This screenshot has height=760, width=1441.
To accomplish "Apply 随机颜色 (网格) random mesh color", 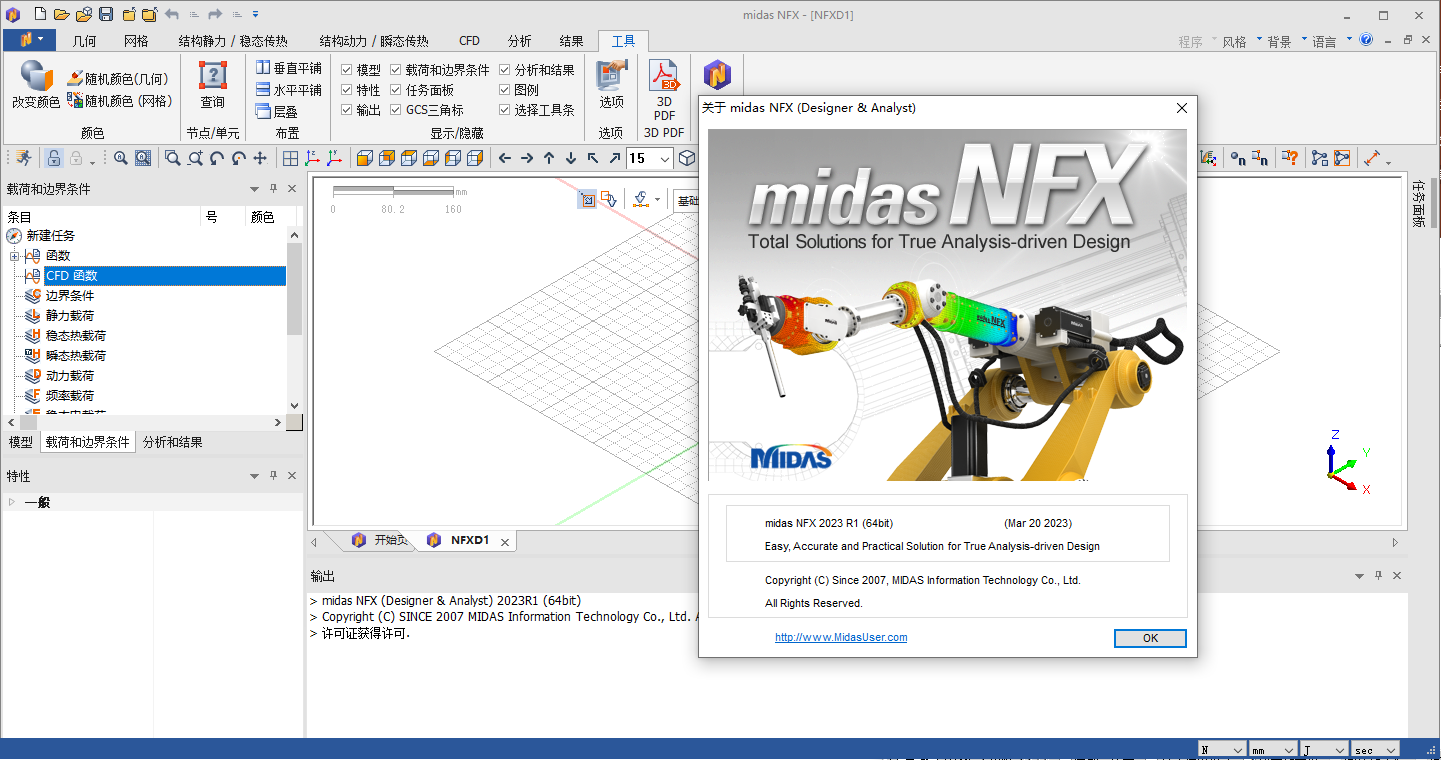I will point(120,101).
